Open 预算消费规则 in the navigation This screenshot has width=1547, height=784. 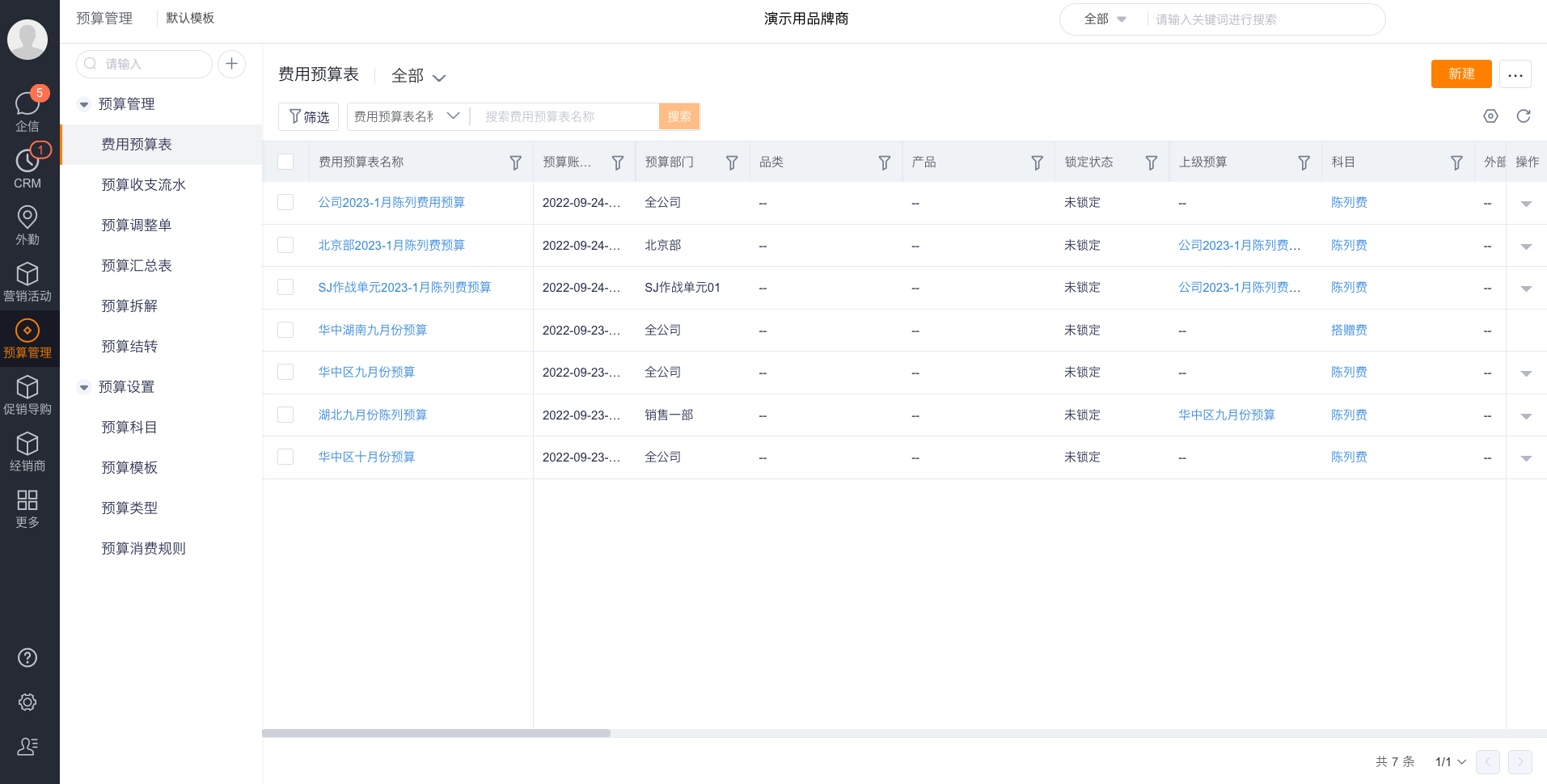[x=143, y=549]
